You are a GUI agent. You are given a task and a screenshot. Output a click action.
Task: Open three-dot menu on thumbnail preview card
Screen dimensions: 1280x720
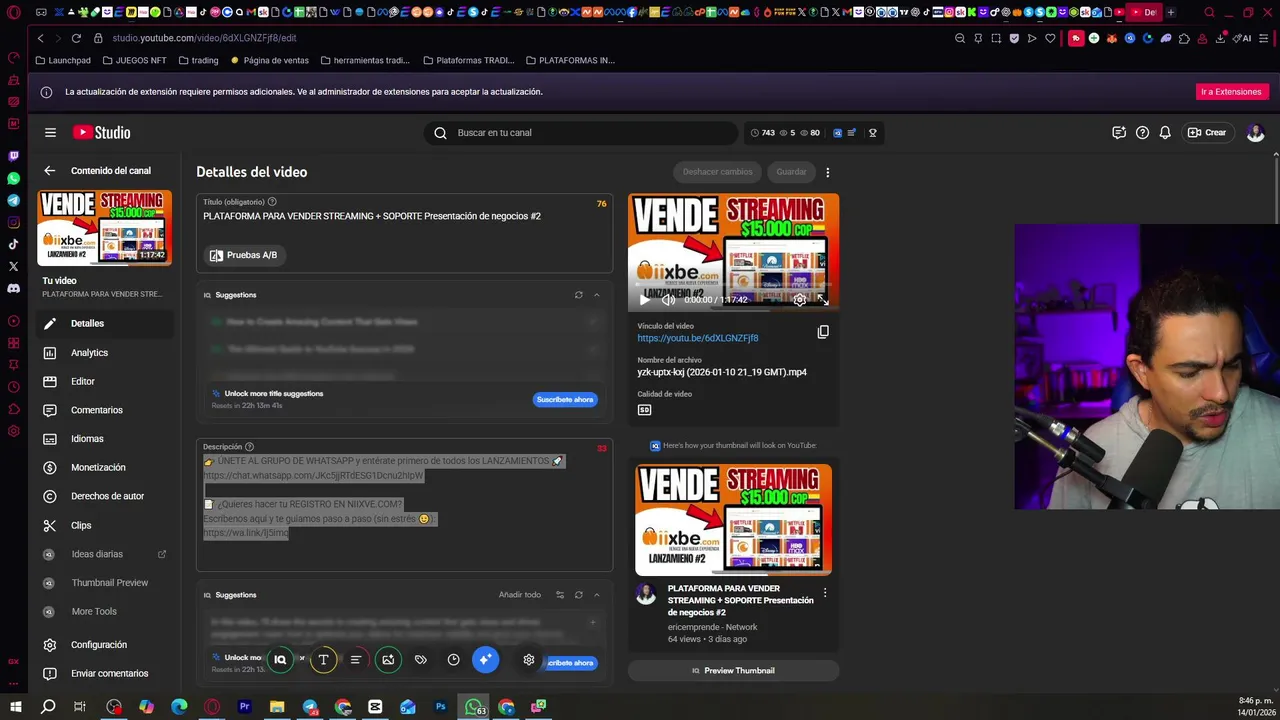(x=824, y=593)
